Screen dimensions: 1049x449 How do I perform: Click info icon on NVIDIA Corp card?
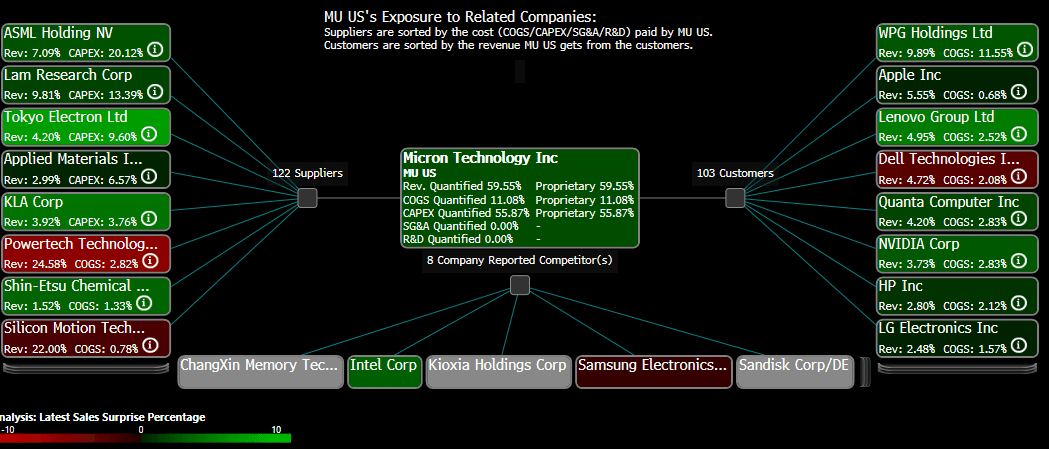pos(1019,262)
